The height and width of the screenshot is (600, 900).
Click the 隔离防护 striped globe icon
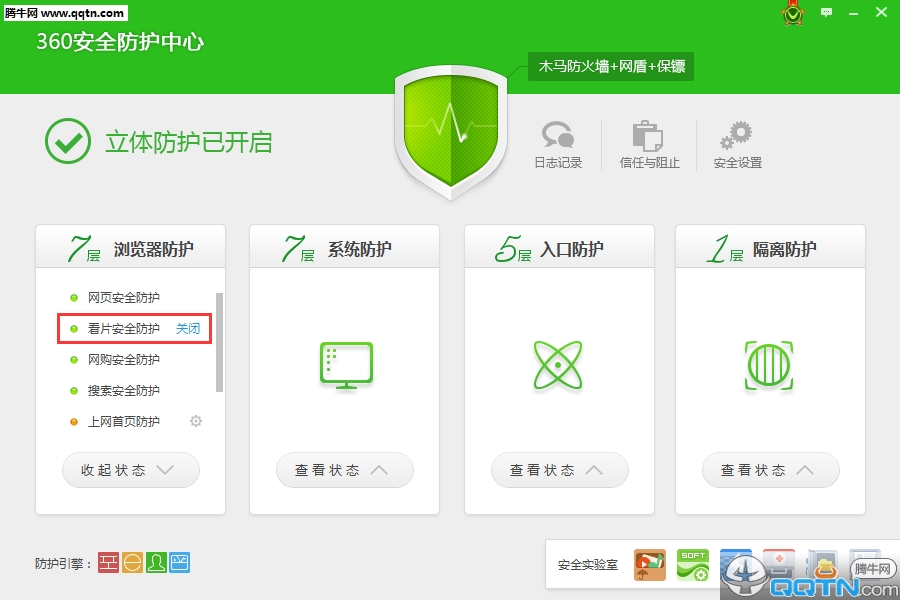pos(769,365)
